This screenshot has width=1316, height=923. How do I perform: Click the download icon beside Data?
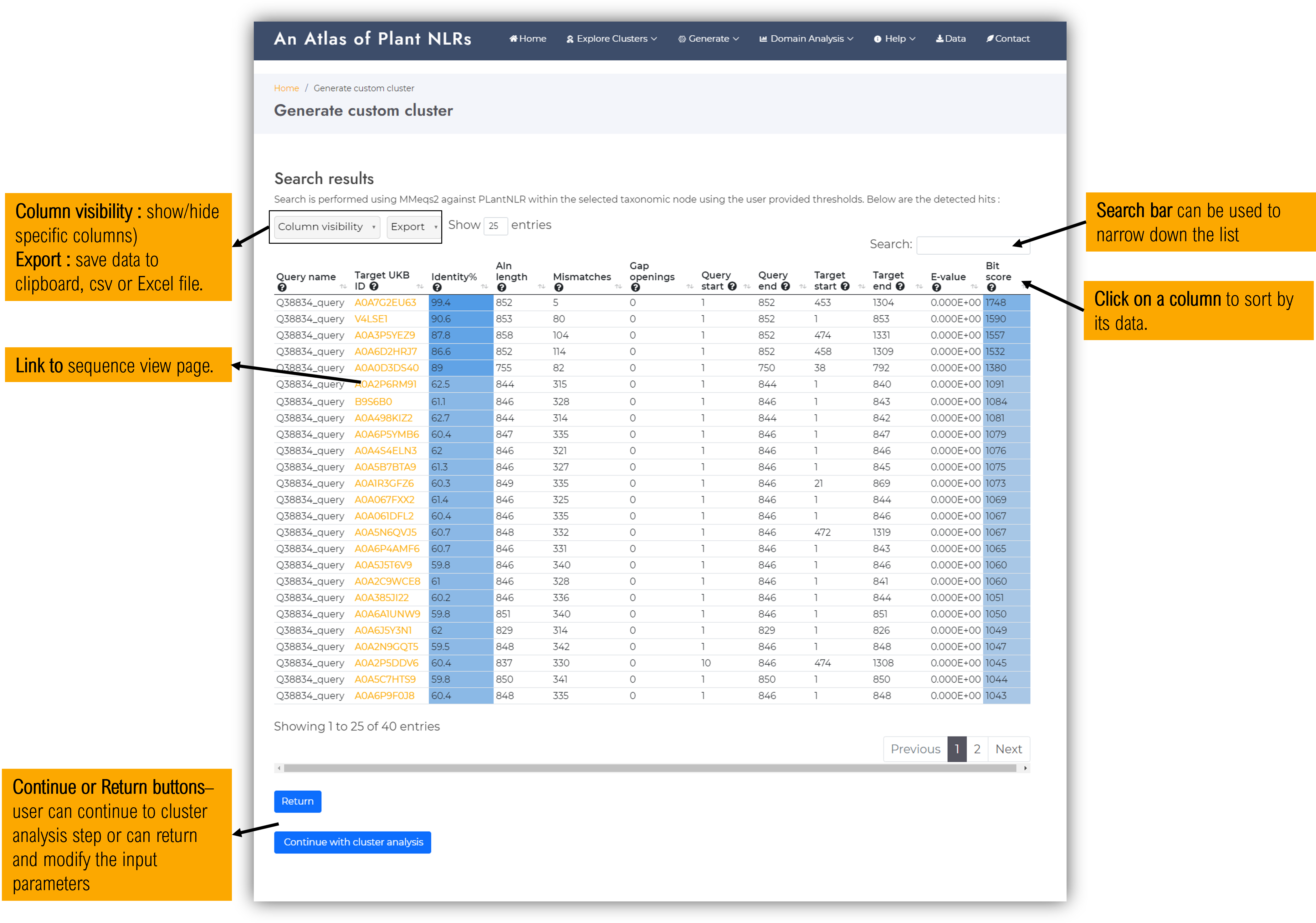940,38
